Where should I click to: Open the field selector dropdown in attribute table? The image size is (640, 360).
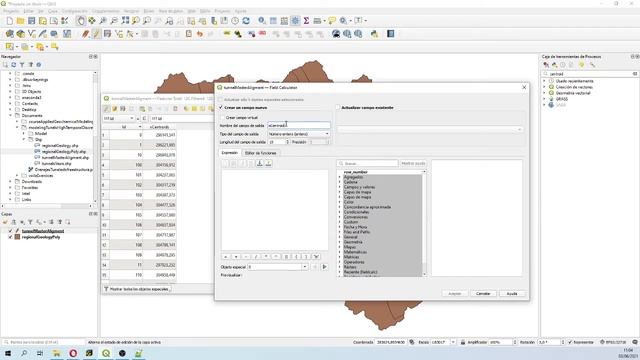tap(118, 118)
